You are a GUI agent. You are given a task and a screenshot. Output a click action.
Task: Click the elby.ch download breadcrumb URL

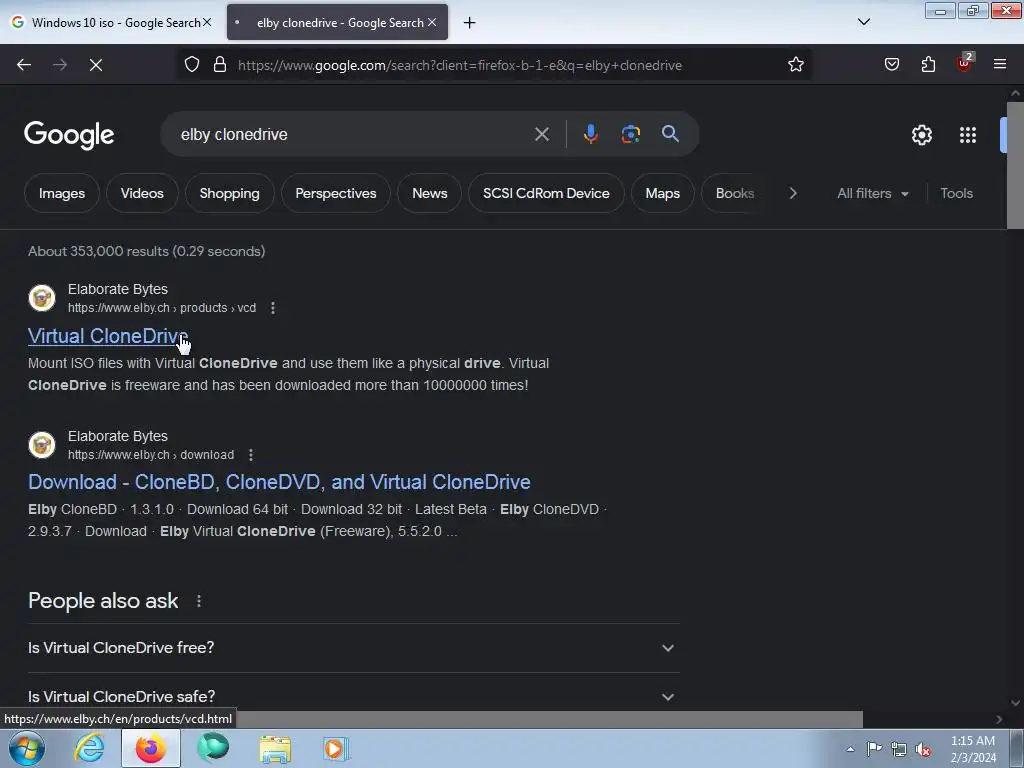click(x=151, y=455)
